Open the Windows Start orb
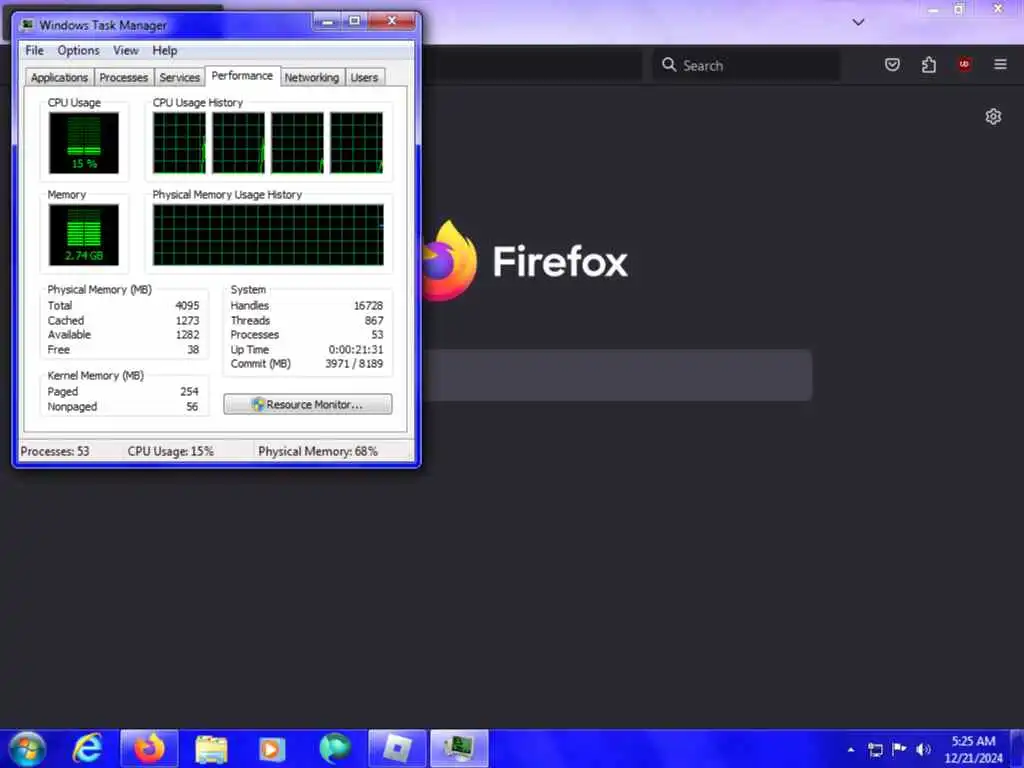The width and height of the screenshot is (1024, 768). point(27,749)
